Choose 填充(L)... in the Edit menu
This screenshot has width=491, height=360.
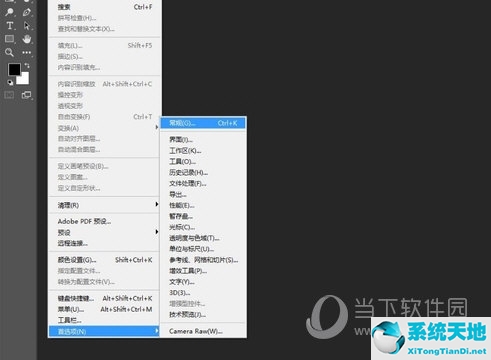pos(105,45)
